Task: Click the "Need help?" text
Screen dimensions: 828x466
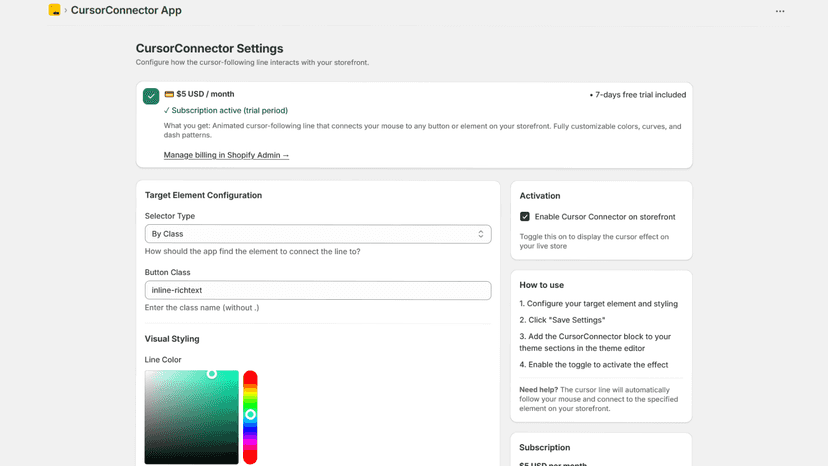Action: click(539, 390)
